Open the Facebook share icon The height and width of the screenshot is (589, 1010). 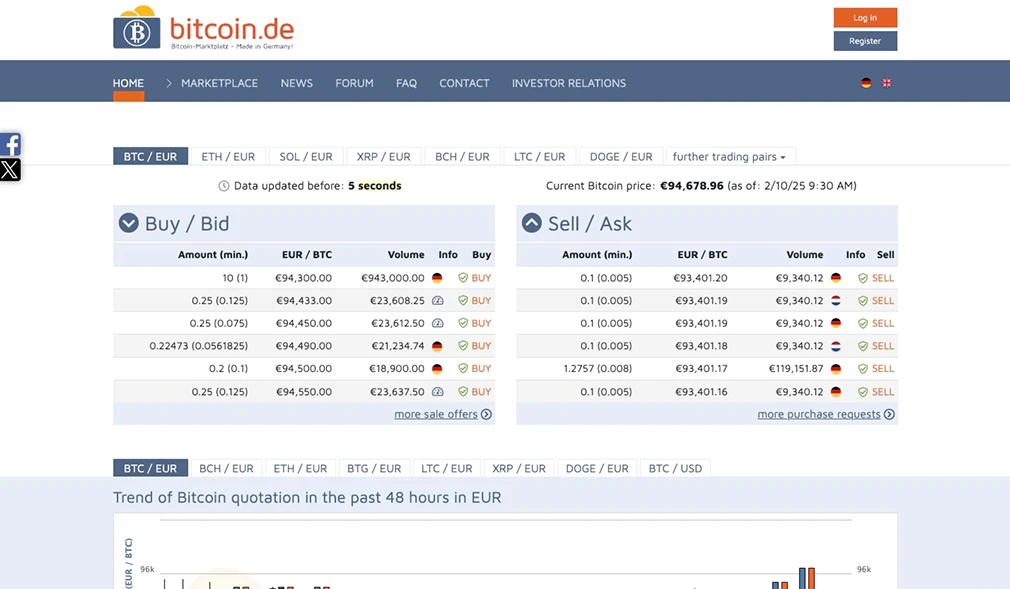[x=10, y=144]
